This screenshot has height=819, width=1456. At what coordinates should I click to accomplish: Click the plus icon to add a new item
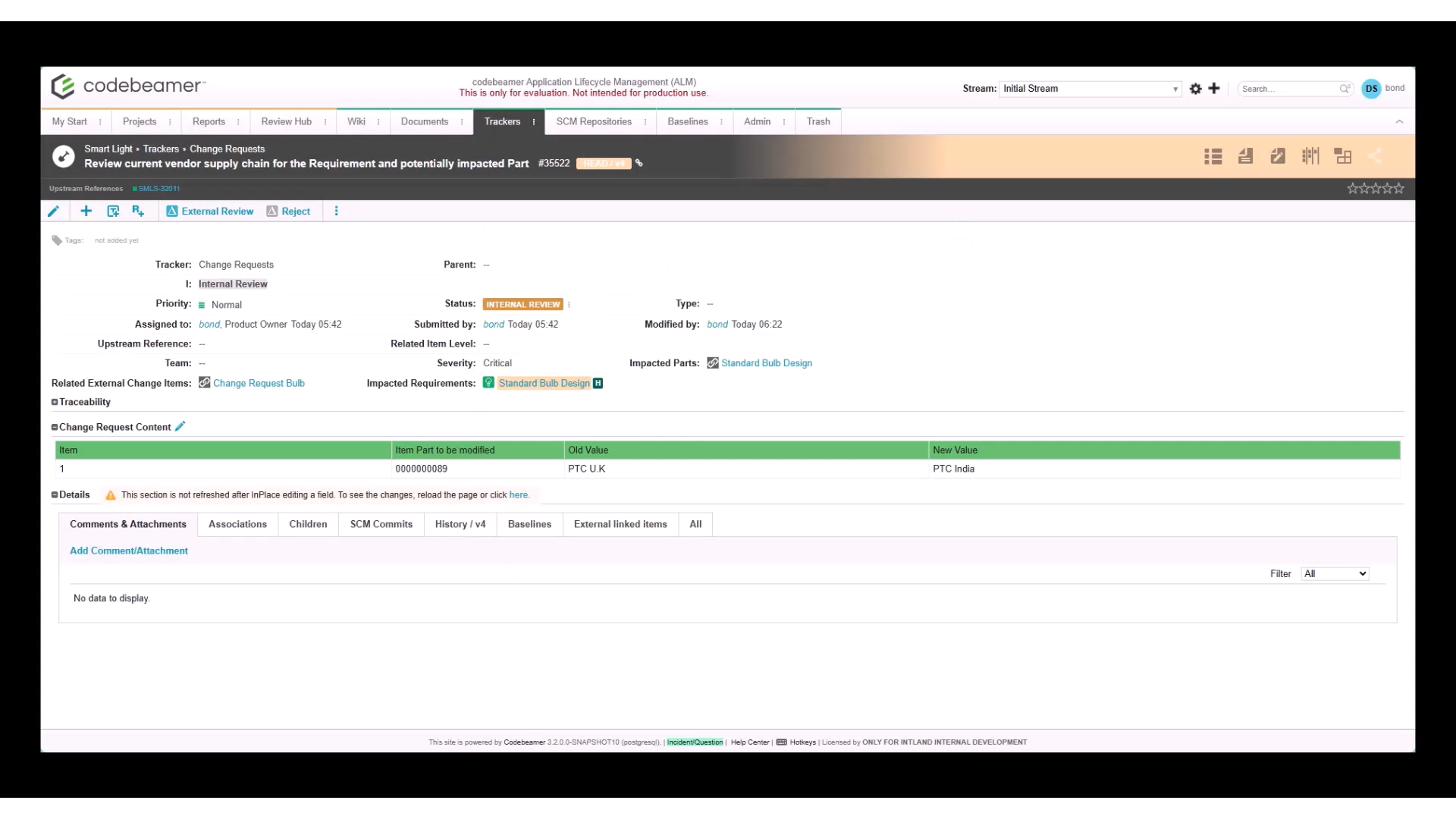pos(86,211)
